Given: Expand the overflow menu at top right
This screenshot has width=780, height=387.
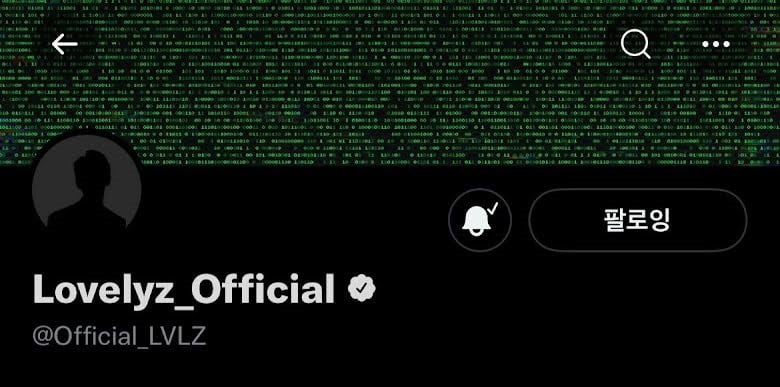Looking at the screenshot, I should point(716,44).
